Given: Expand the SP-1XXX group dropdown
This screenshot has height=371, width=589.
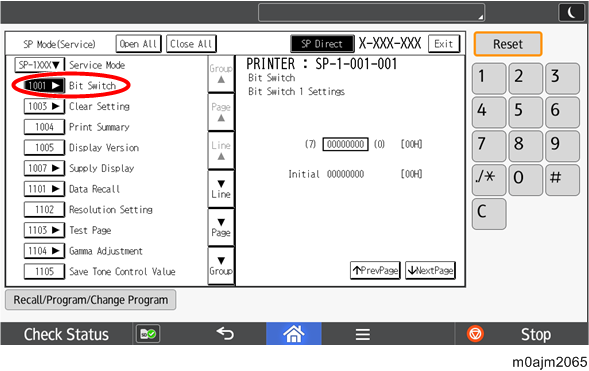Looking at the screenshot, I should pyautogui.click(x=39, y=65).
